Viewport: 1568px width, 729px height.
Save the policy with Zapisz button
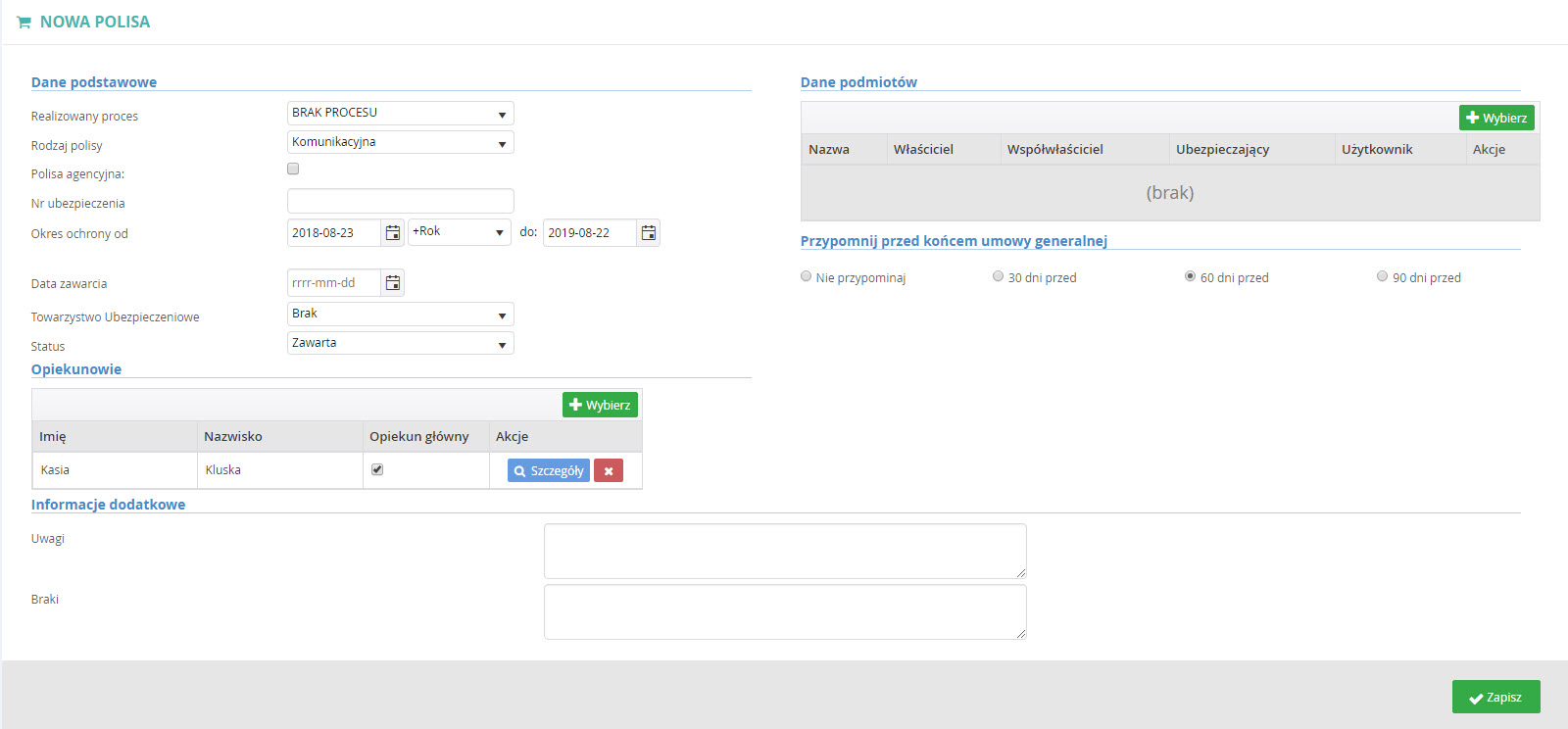coord(1496,697)
